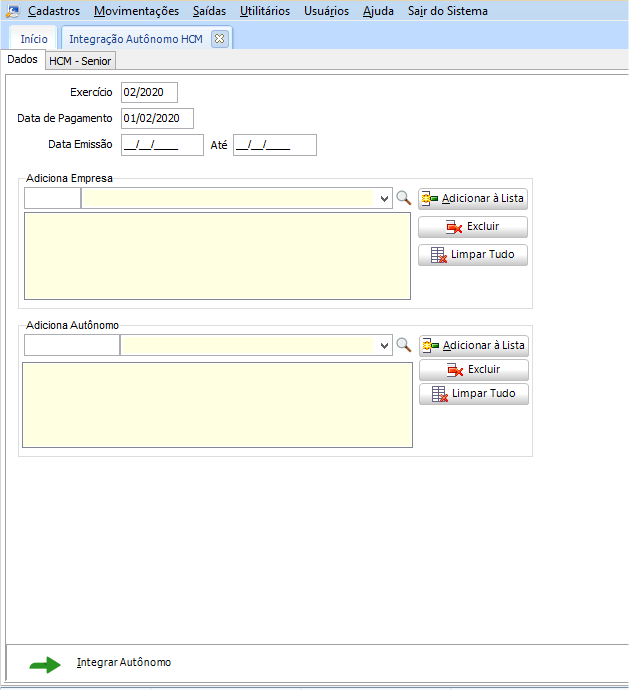
Task: Expand the Adiciona Empresa dropdown
Action: click(384, 198)
